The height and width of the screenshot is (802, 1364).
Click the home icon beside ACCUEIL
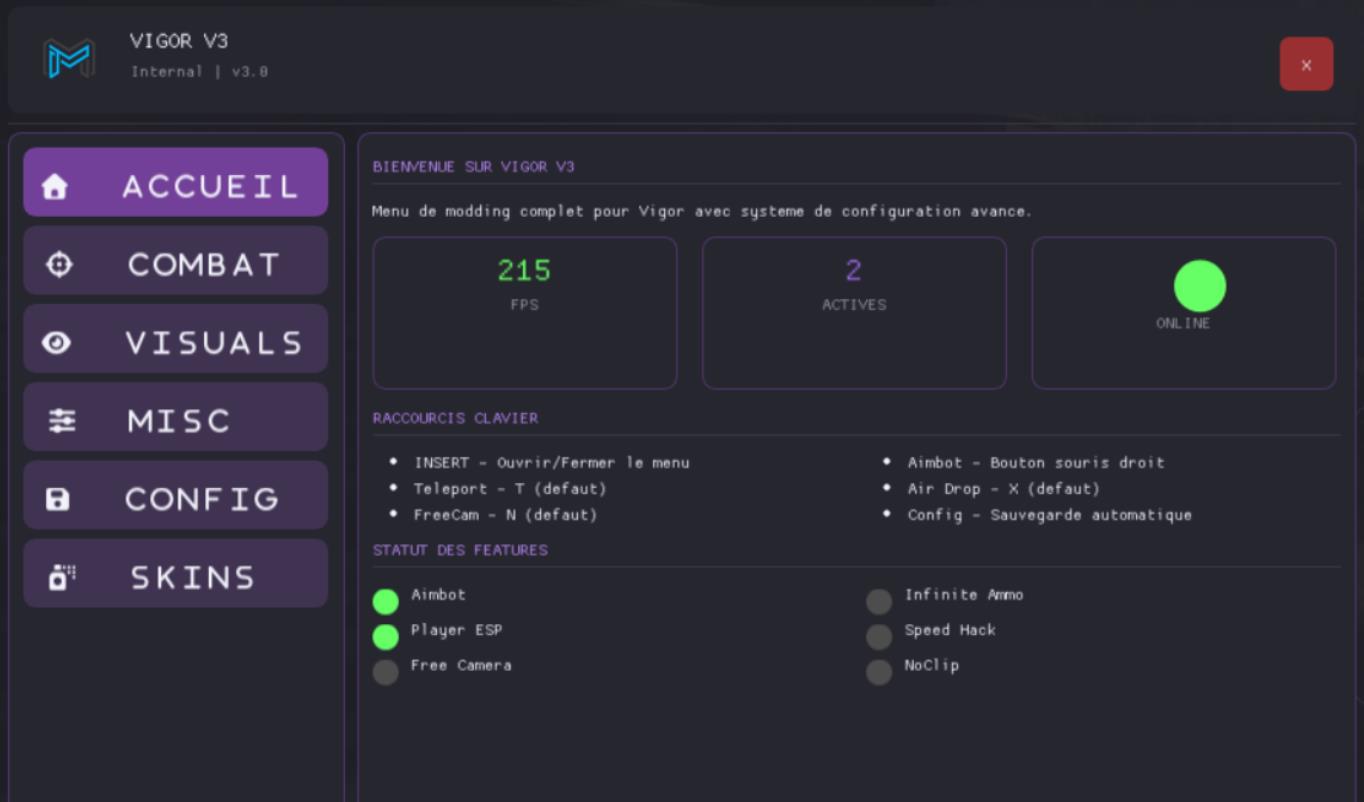(x=55, y=186)
